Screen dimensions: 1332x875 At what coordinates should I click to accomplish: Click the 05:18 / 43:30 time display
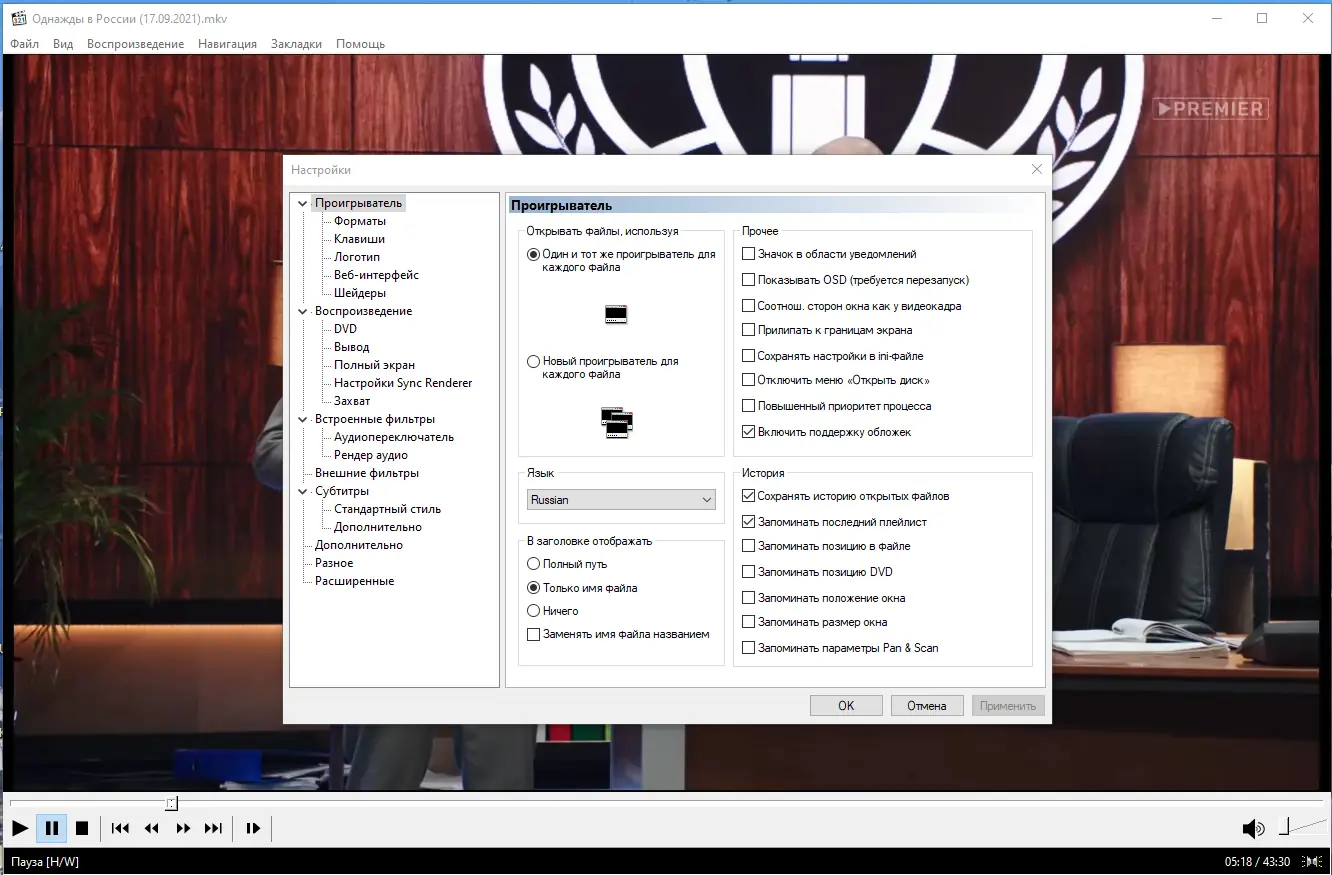pyautogui.click(x=1257, y=862)
